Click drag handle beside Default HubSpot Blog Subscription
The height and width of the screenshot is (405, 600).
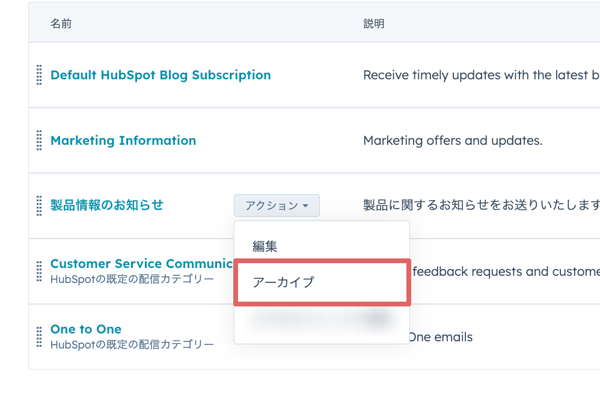coord(39,75)
